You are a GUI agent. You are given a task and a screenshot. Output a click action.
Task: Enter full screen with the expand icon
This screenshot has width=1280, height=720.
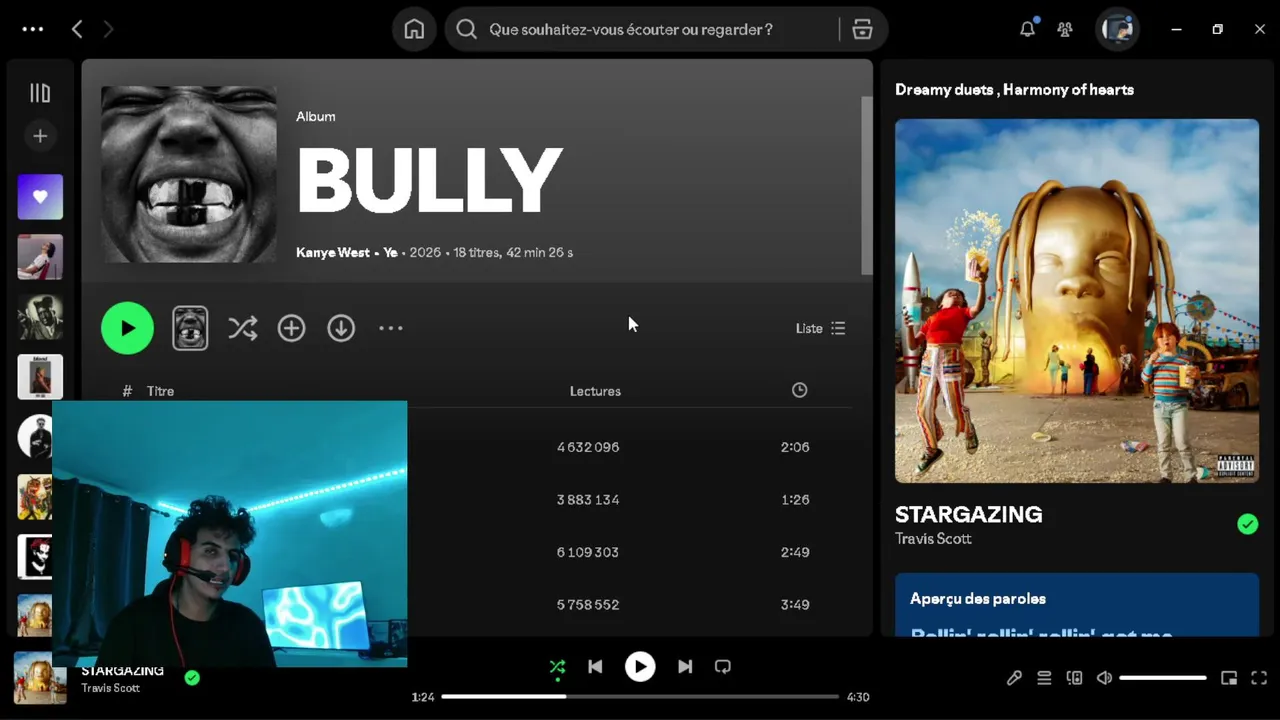[x=1259, y=678]
